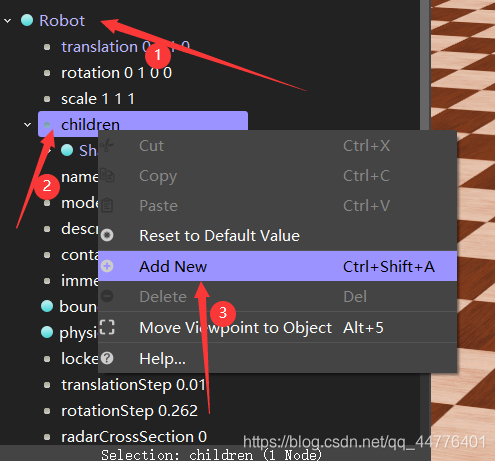Screen dimensions: 495x461
Task: Choose Reset to Default Value
Action: [x=277, y=236]
